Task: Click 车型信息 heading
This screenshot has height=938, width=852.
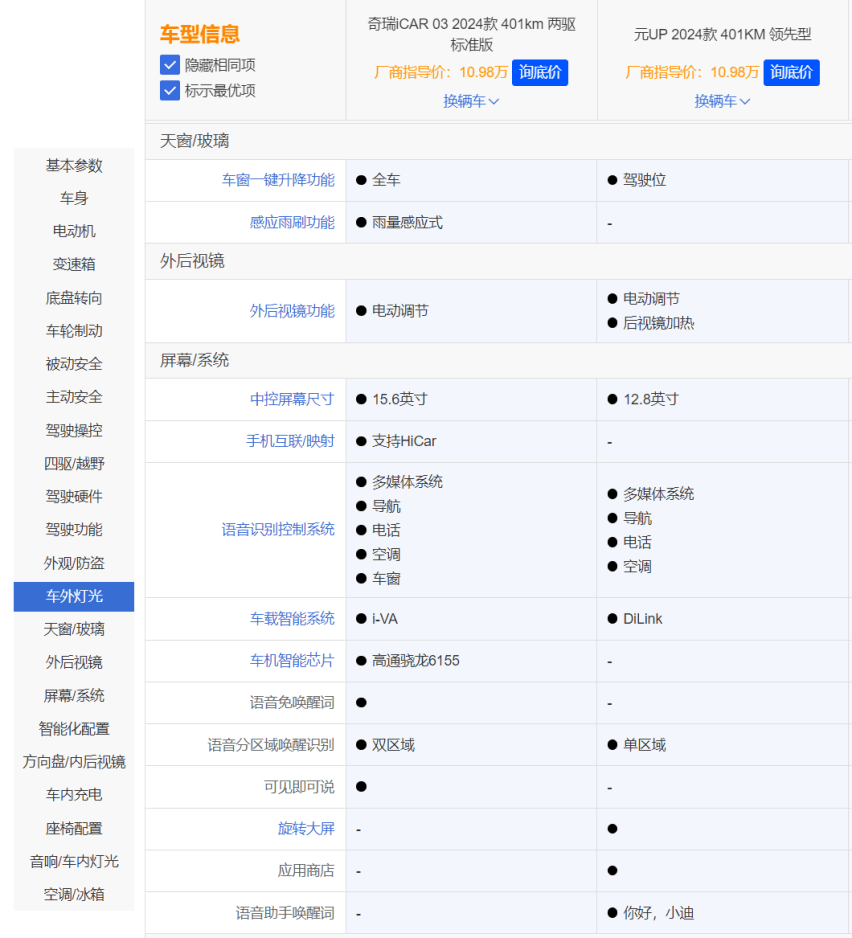Action: pyautogui.click(x=200, y=34)
